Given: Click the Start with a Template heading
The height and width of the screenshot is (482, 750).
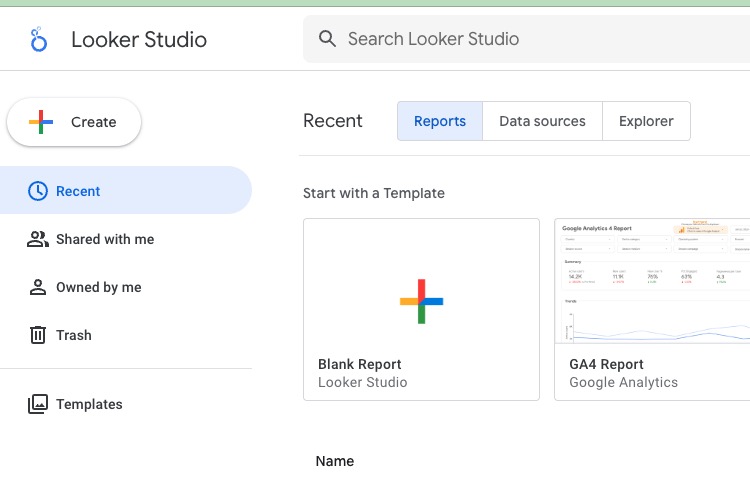Looking at the screenshot, I should pos(374,193).
